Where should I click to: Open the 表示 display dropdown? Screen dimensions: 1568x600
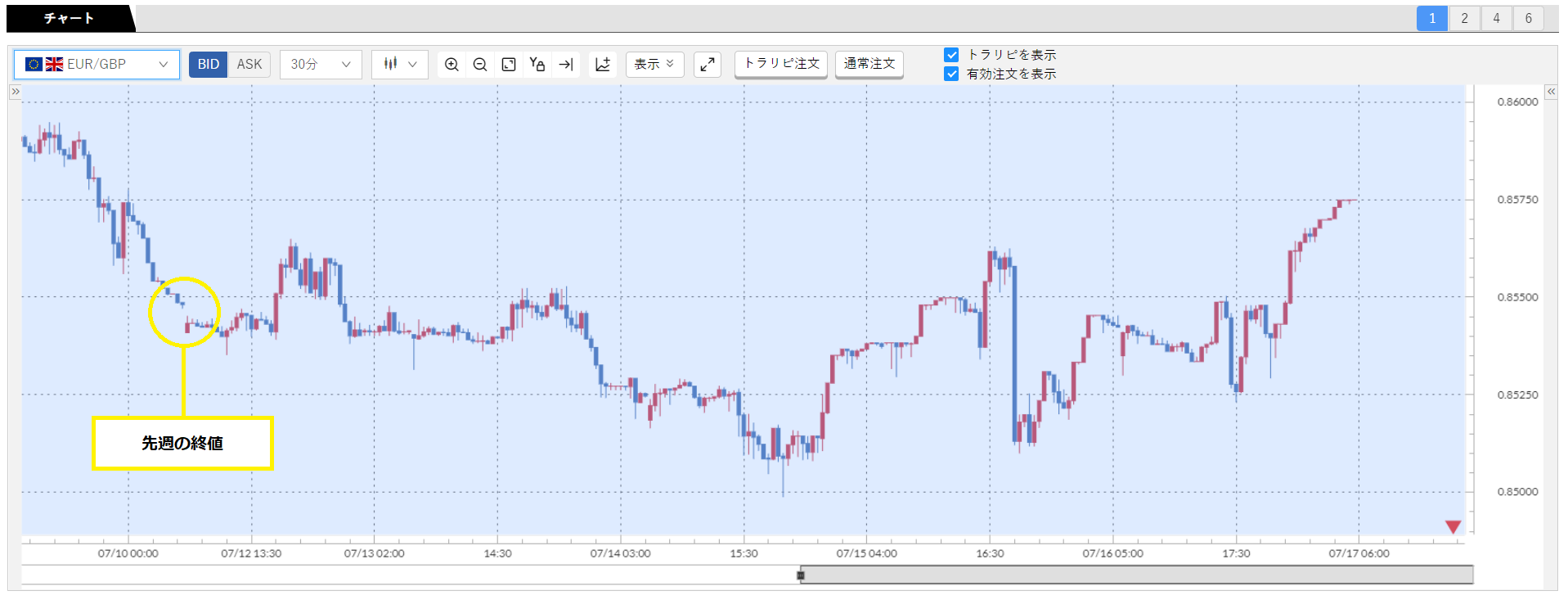(x=655, y=64)
